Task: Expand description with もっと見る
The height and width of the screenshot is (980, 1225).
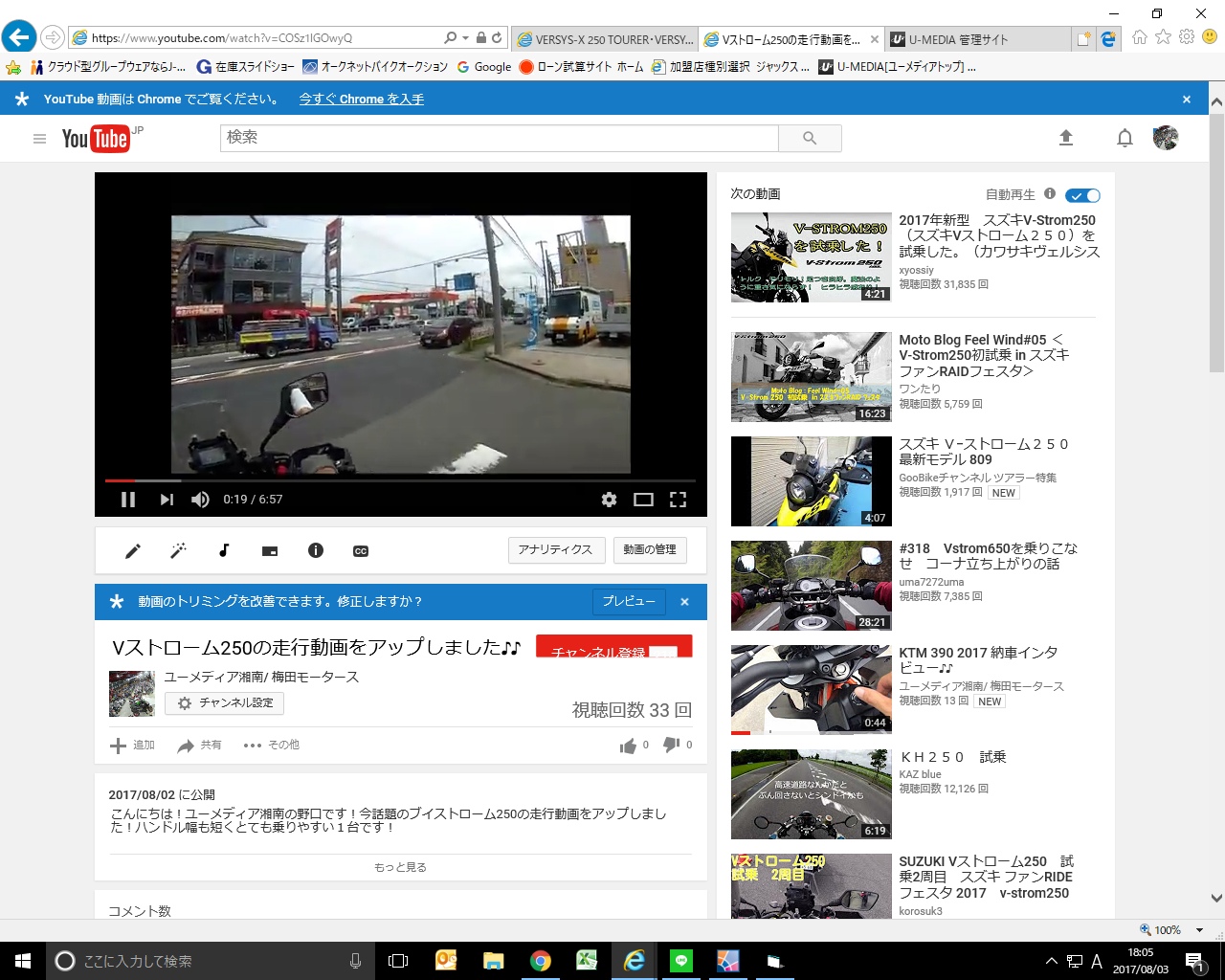Action: point(400,867)
